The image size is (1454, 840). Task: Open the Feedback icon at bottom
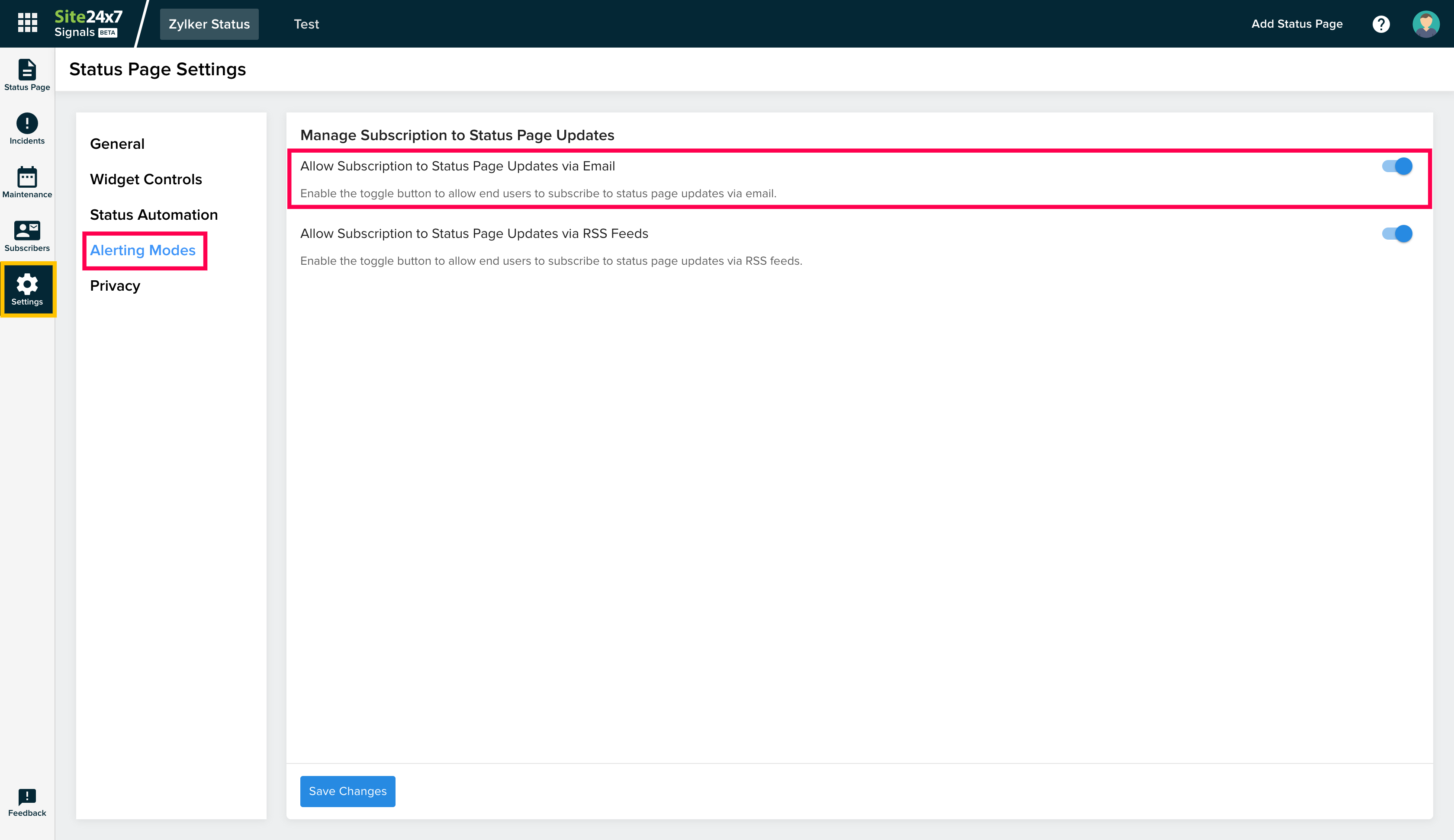[x=27, y=802]
